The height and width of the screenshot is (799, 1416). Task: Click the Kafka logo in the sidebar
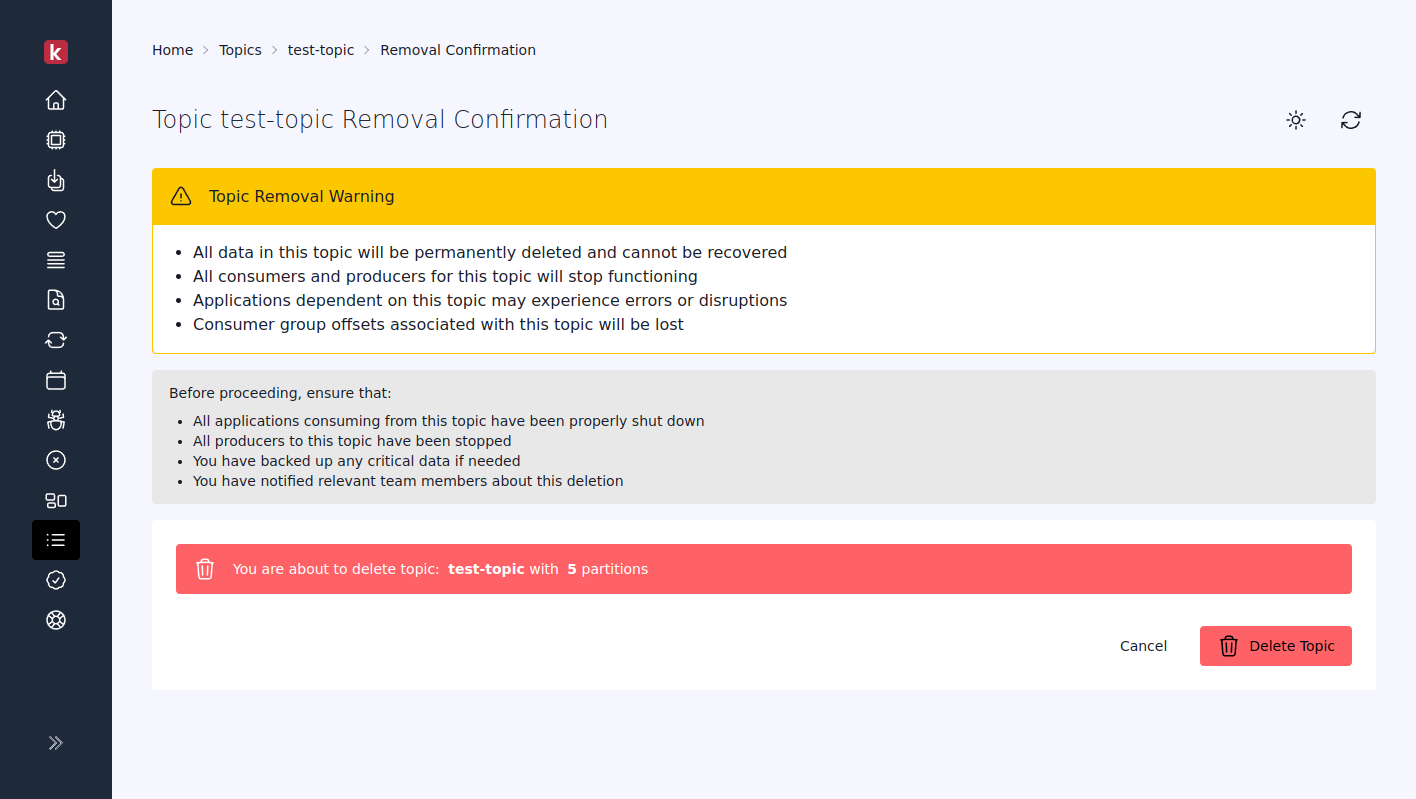point(56,52)
